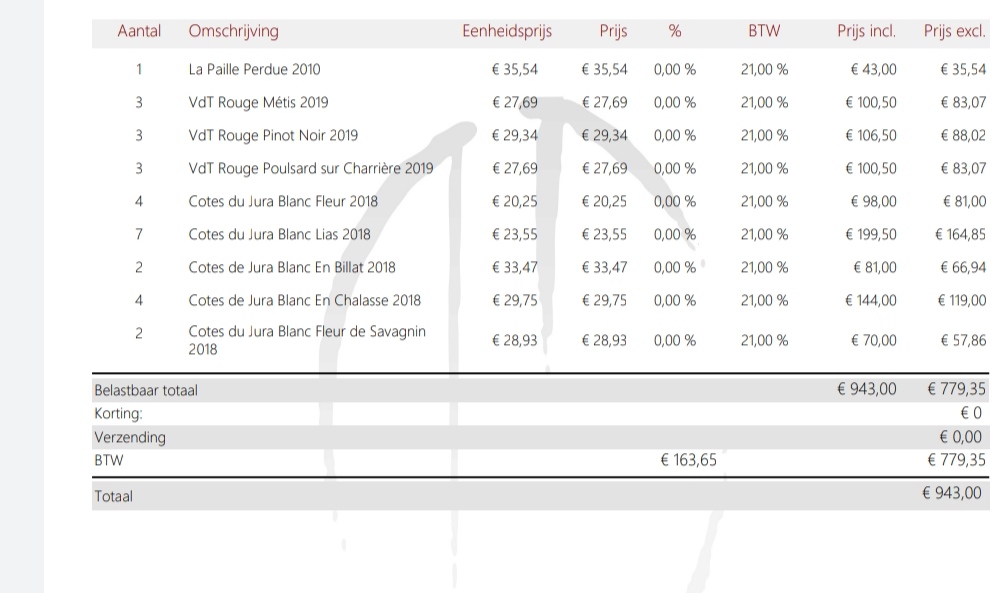Click the Aantal column header
The width and height of the screenshot is (1003, 593).
pos(139,31)
